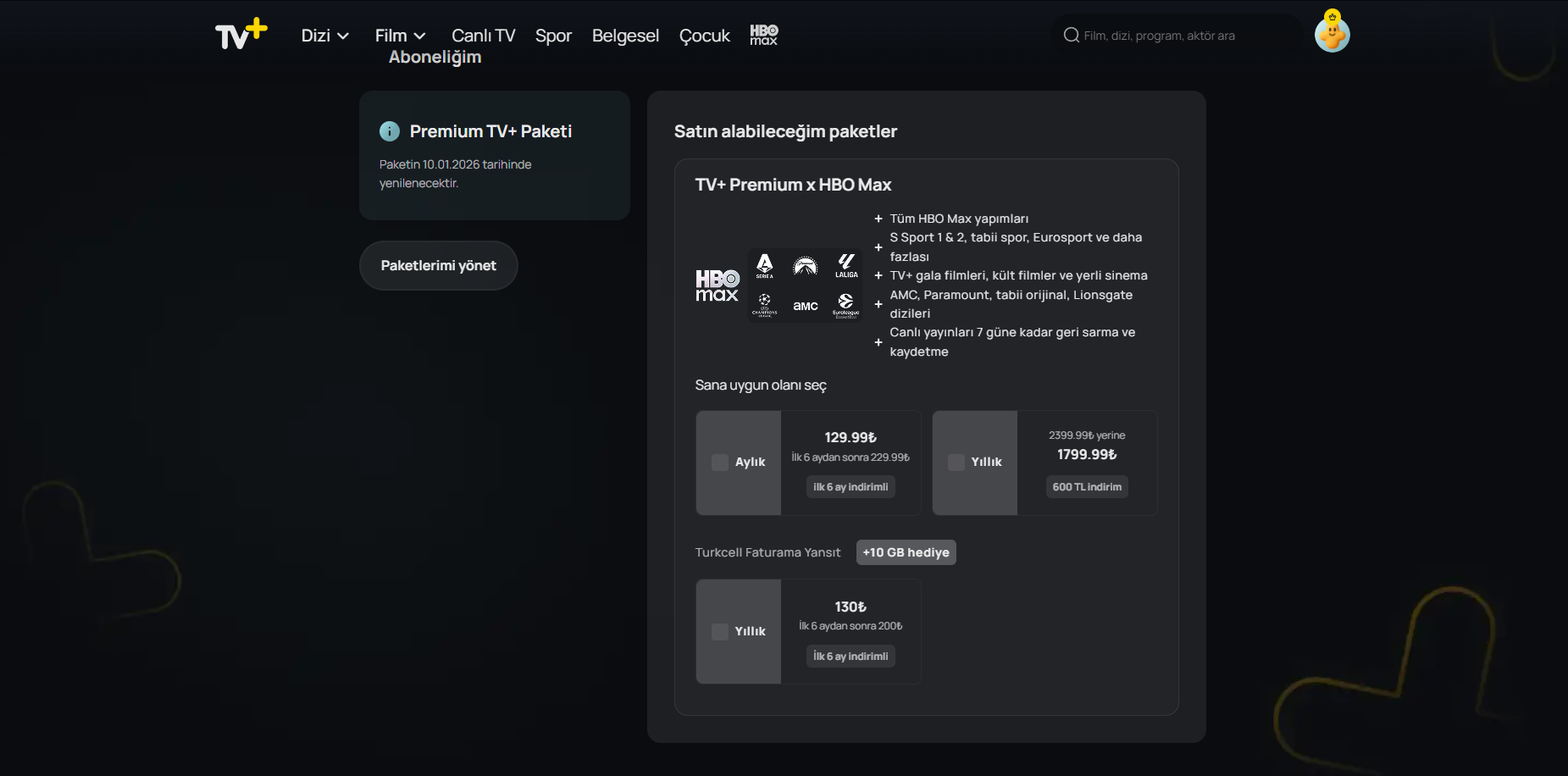
Task: Click İlk 6 ay indirimli badge under 130₺
Action: [x=850, y=657]
